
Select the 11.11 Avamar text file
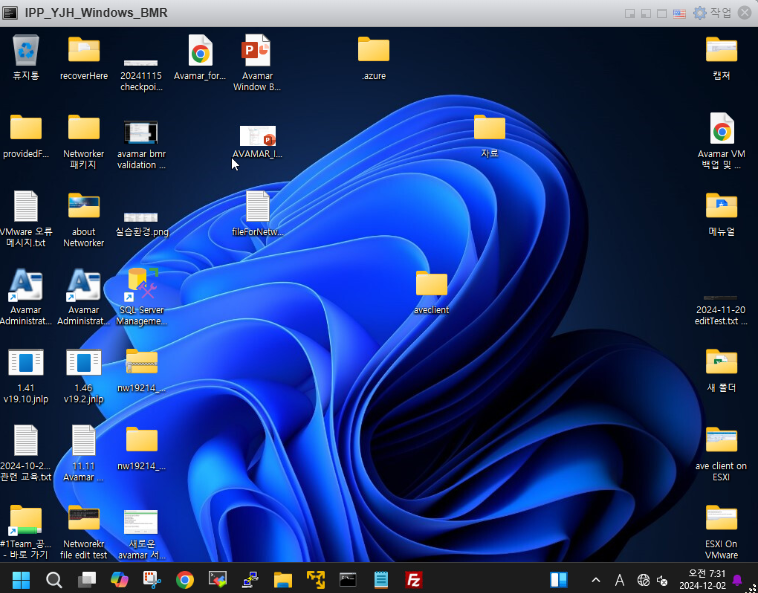[x=84, y=440]
